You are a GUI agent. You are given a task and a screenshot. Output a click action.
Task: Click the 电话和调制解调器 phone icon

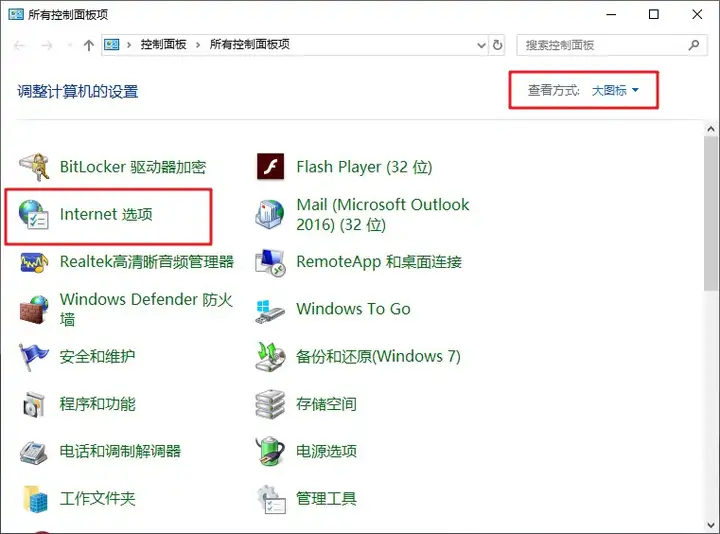(x=34, y=452)
